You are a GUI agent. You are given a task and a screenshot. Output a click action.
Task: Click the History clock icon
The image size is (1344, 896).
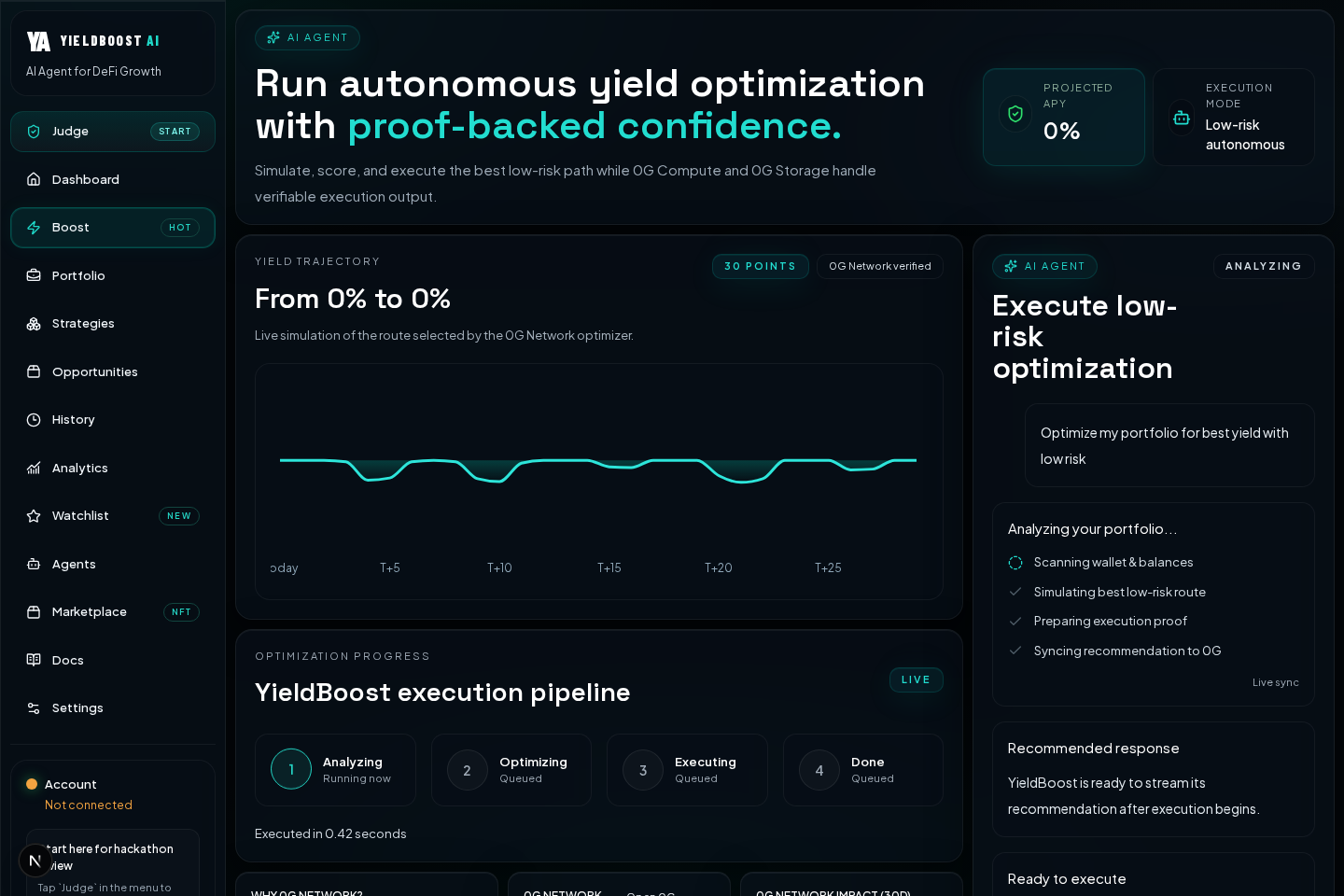point(34,420)
